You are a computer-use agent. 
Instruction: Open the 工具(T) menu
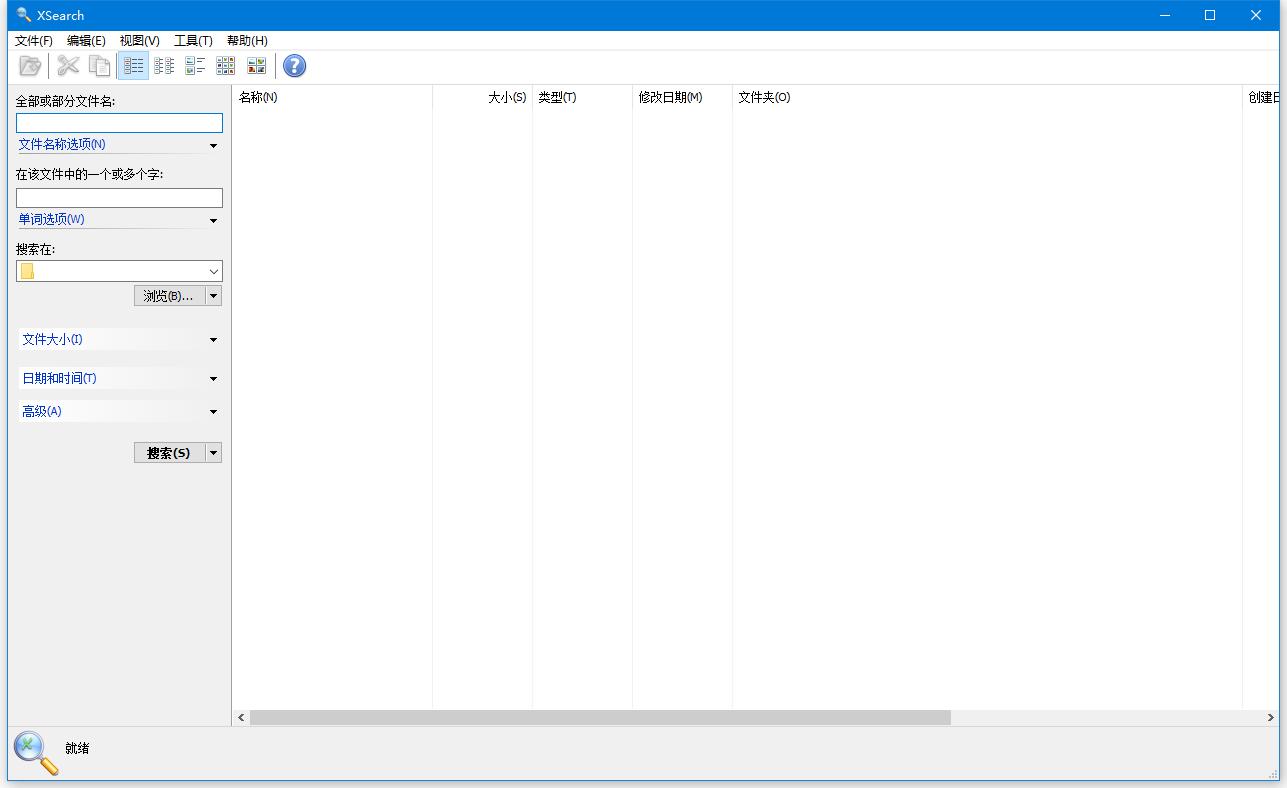pyautogui.click(x=193, y=41)
